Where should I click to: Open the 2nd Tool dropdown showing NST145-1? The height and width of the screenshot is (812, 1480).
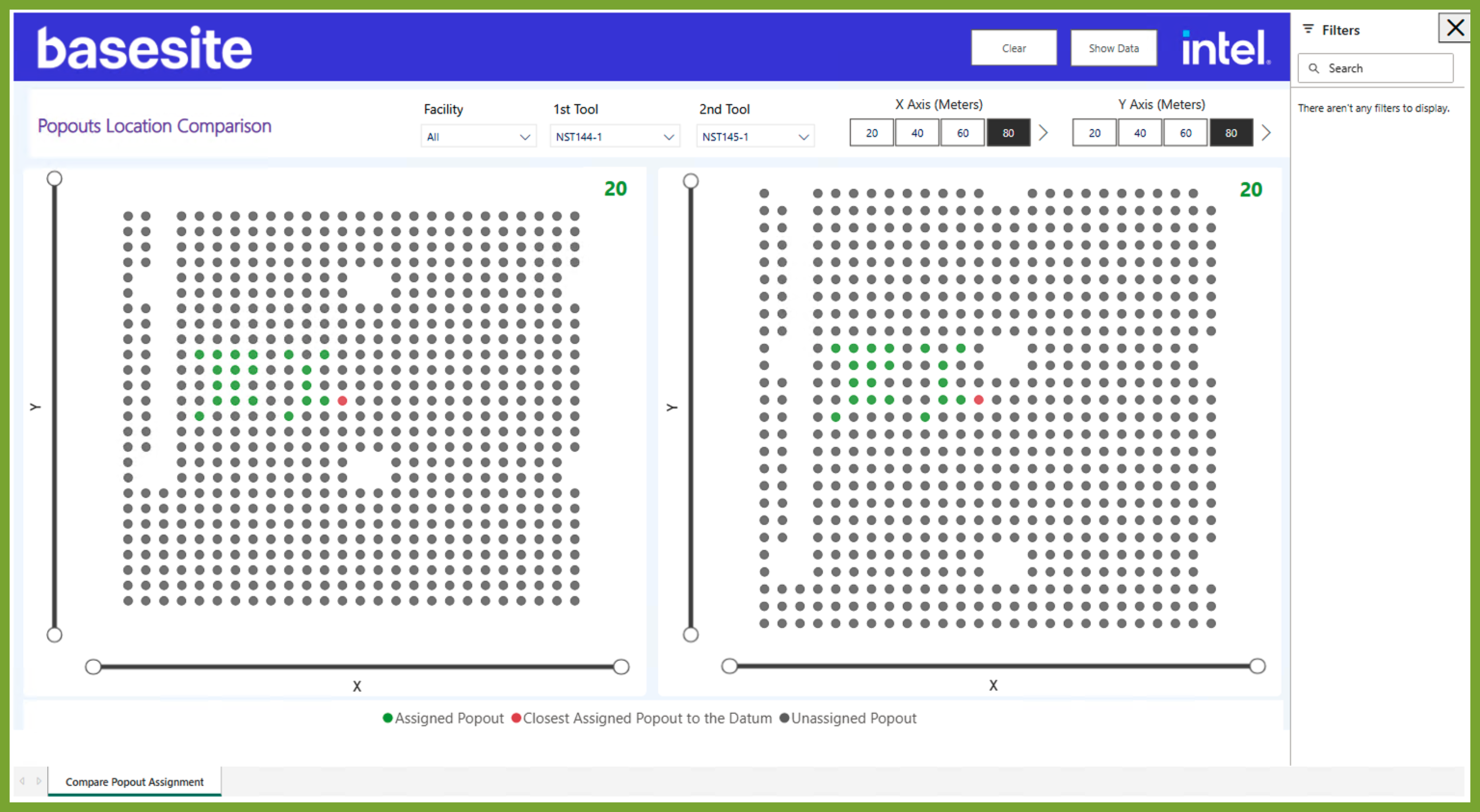pyautogui.click(x=755, y=137)
